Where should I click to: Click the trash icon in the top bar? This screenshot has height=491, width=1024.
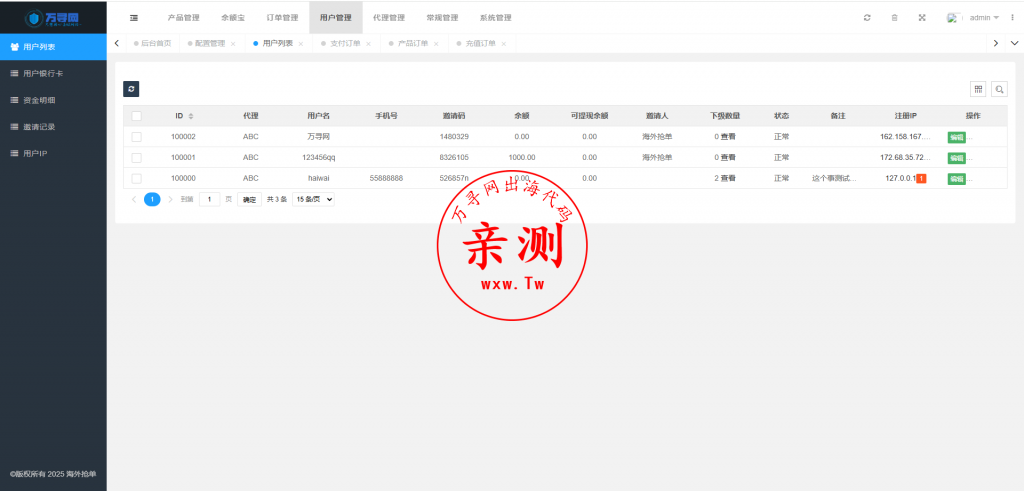895,18
